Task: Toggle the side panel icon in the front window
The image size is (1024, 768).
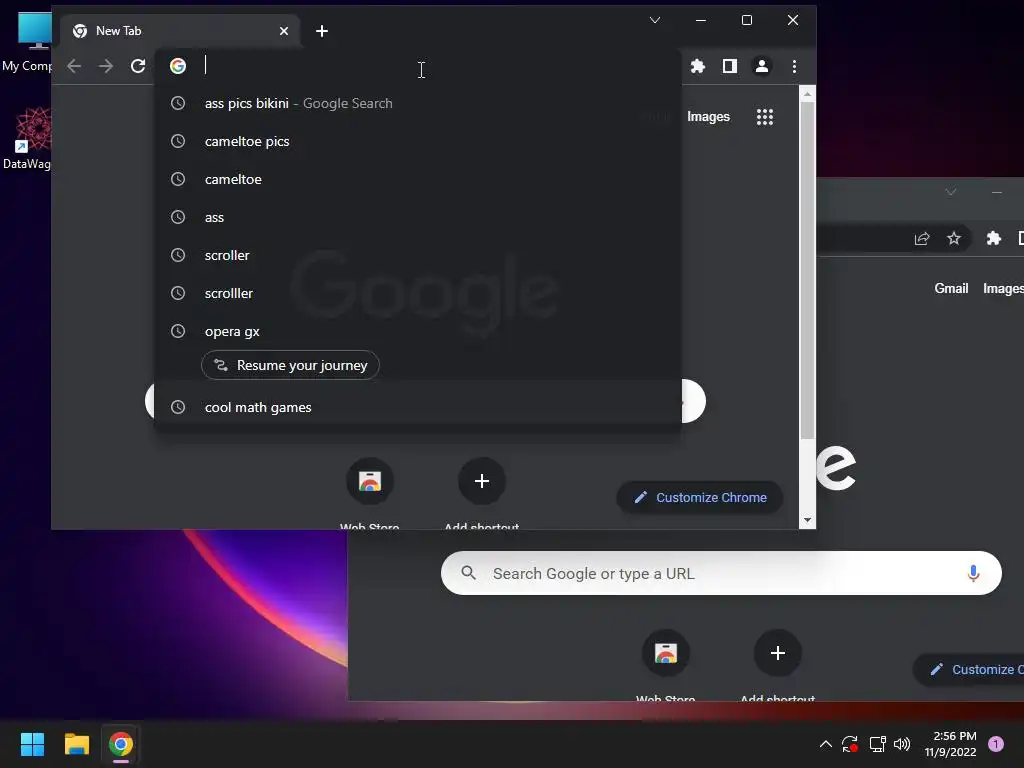Action: tap(729, 66)
